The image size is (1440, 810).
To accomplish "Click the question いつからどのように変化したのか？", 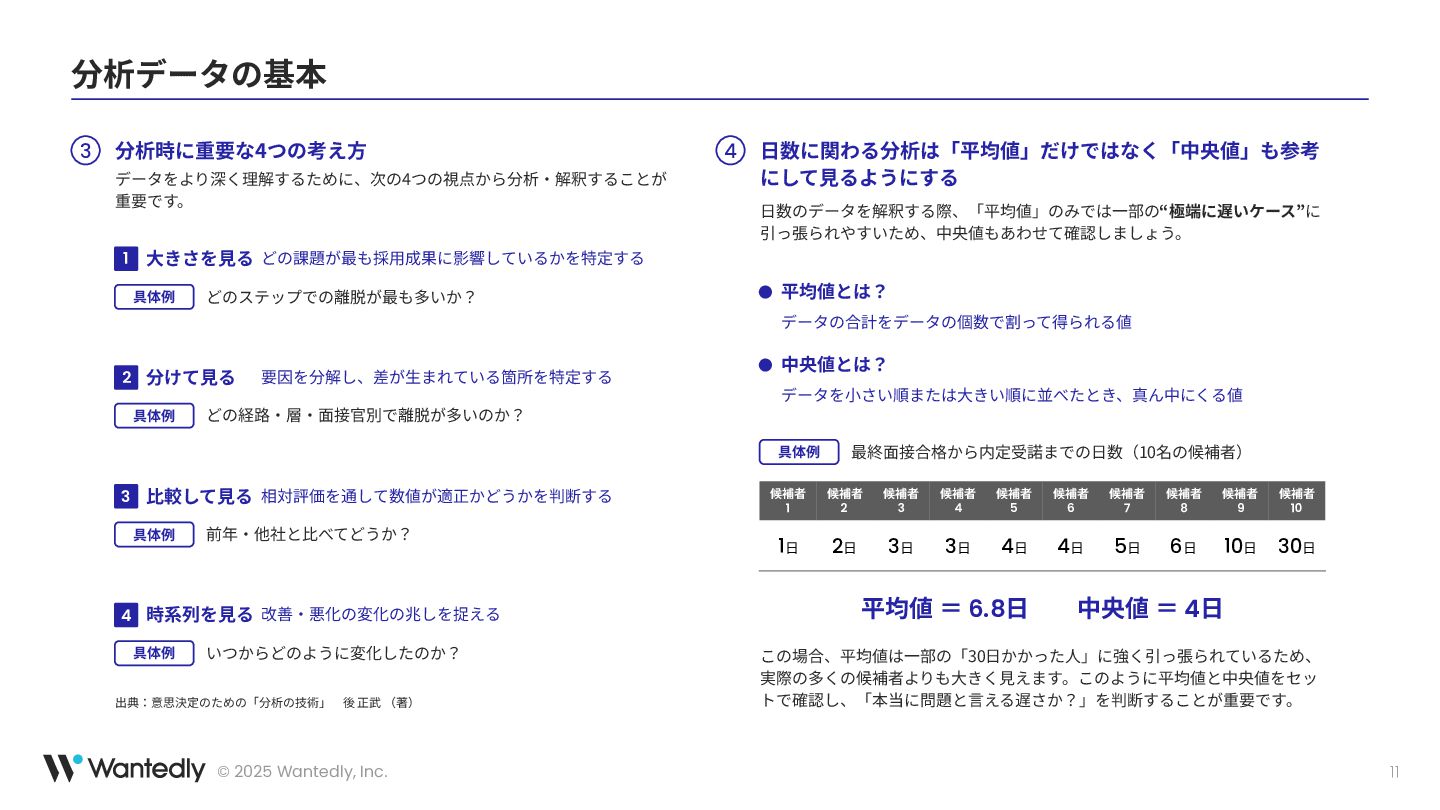I will tap(334, 653).
